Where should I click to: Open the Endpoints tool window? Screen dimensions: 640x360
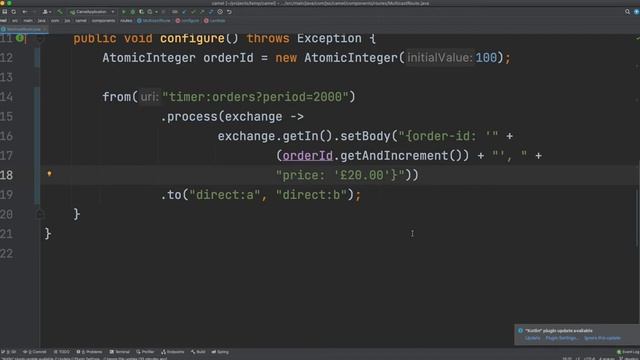coord(173,352)
